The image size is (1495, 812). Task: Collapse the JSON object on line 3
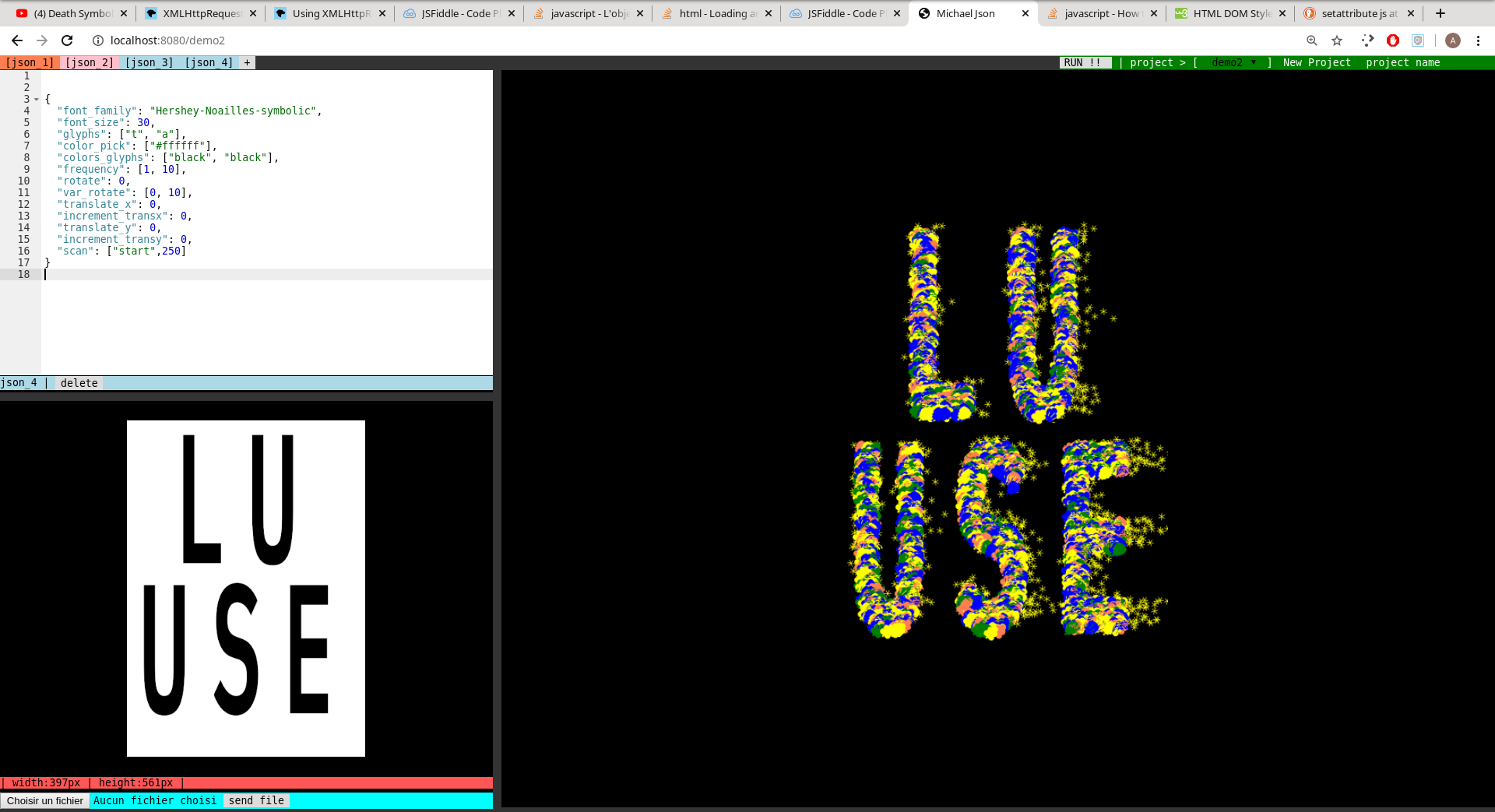(37, 100)
